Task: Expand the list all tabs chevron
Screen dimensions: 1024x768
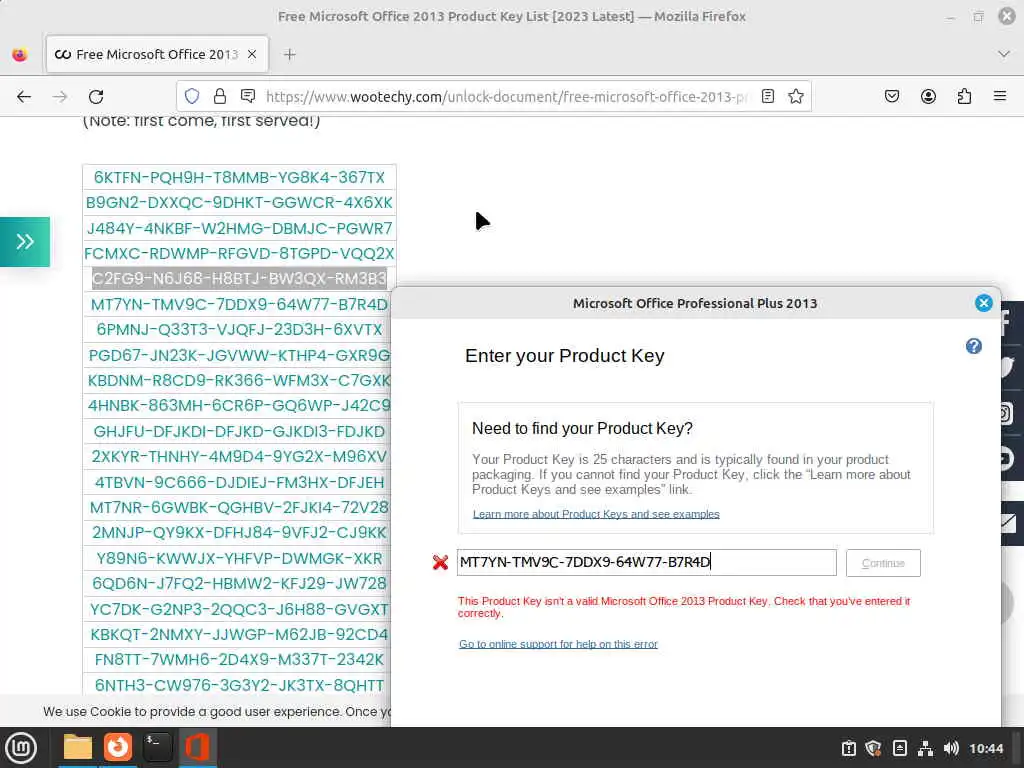Action: click(x=1004, y=54)
